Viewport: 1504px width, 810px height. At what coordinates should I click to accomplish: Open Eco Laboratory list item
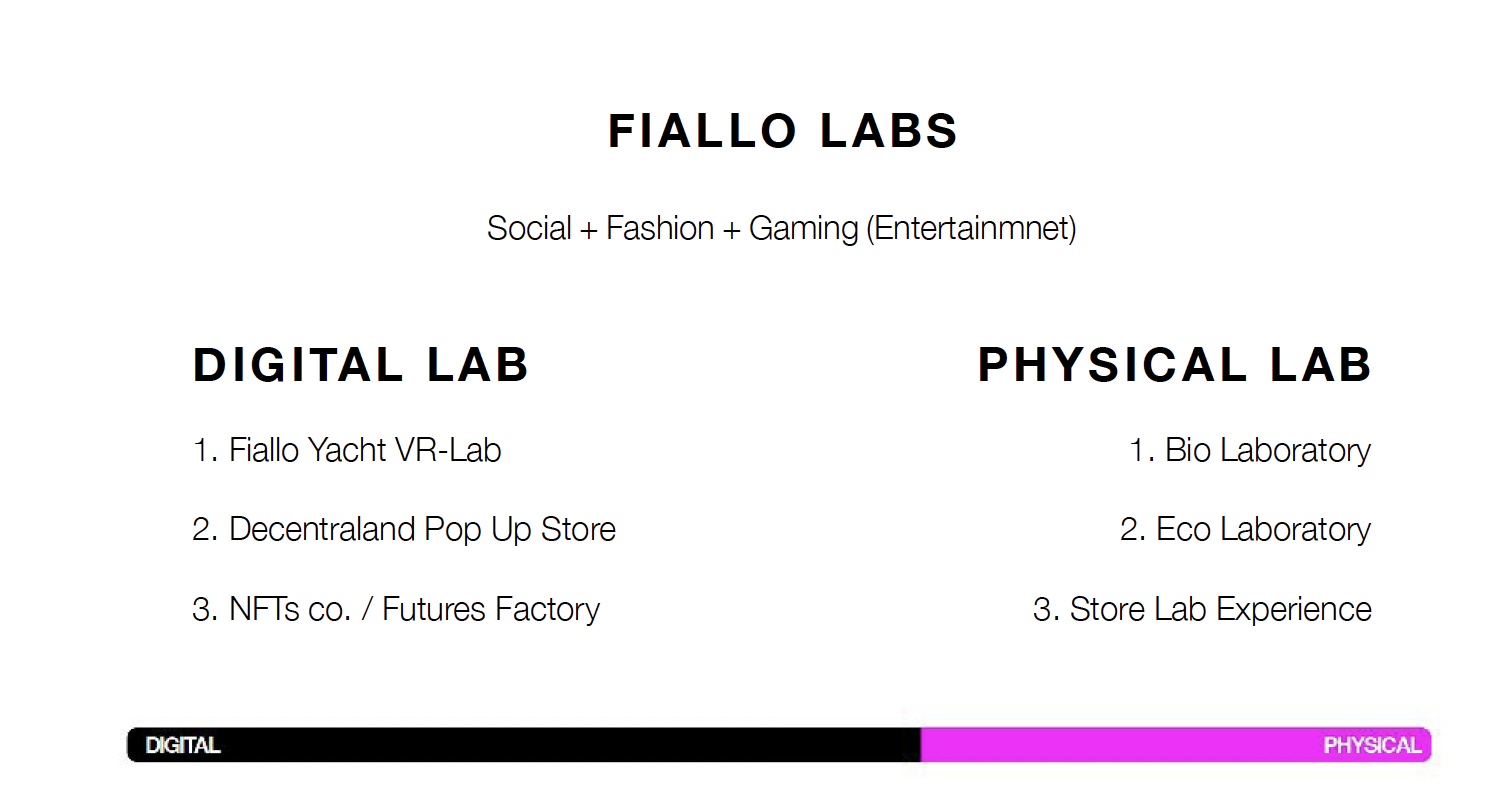(1245, 529)
